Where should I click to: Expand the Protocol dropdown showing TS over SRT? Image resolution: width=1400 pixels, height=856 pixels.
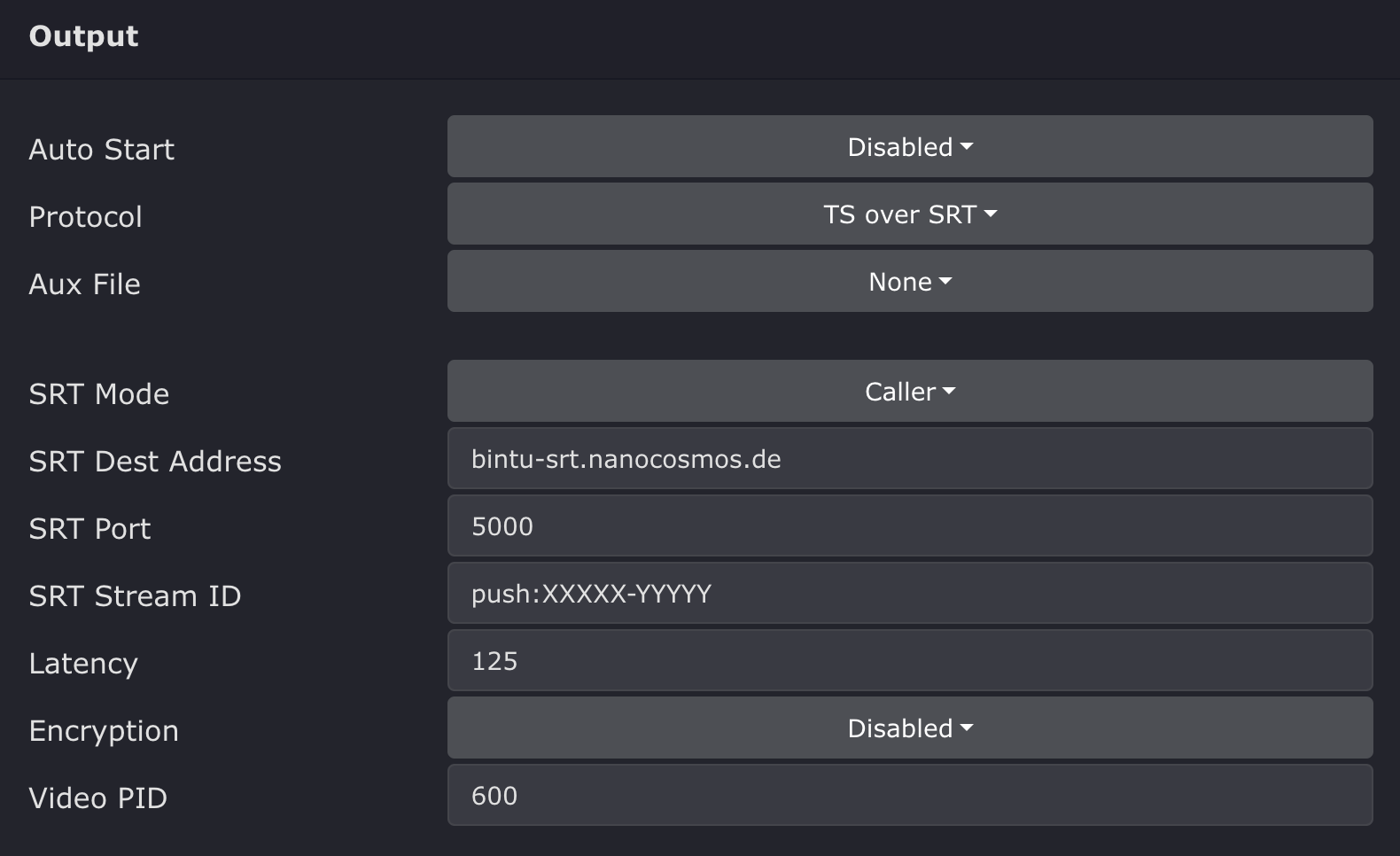(910, 214)
